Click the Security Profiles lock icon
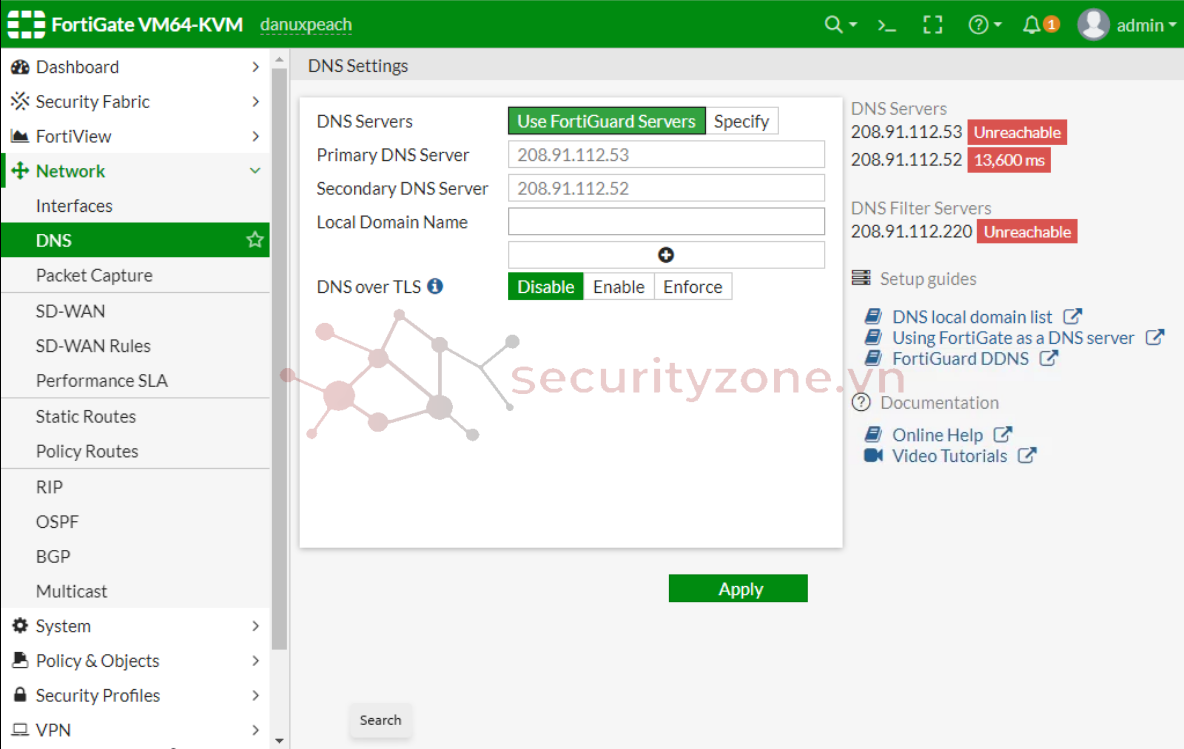The width and height of the screenshot is (1184, 749). pos(20,695)
